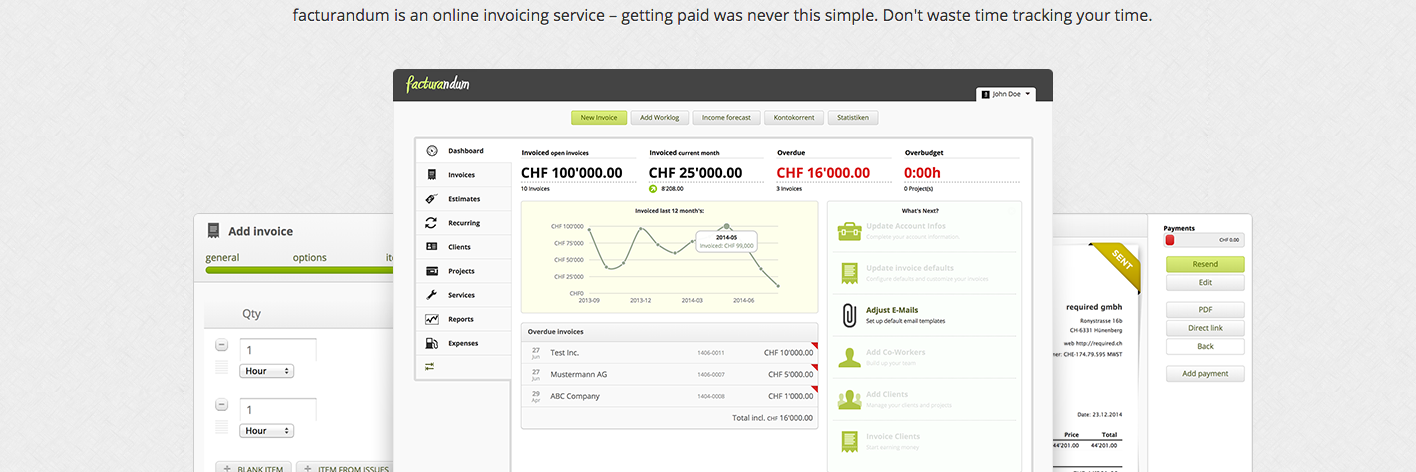1416x472 pixels.
Task: Click the document icon beside Invoice Clients
Action: click(x=849, y=441)
